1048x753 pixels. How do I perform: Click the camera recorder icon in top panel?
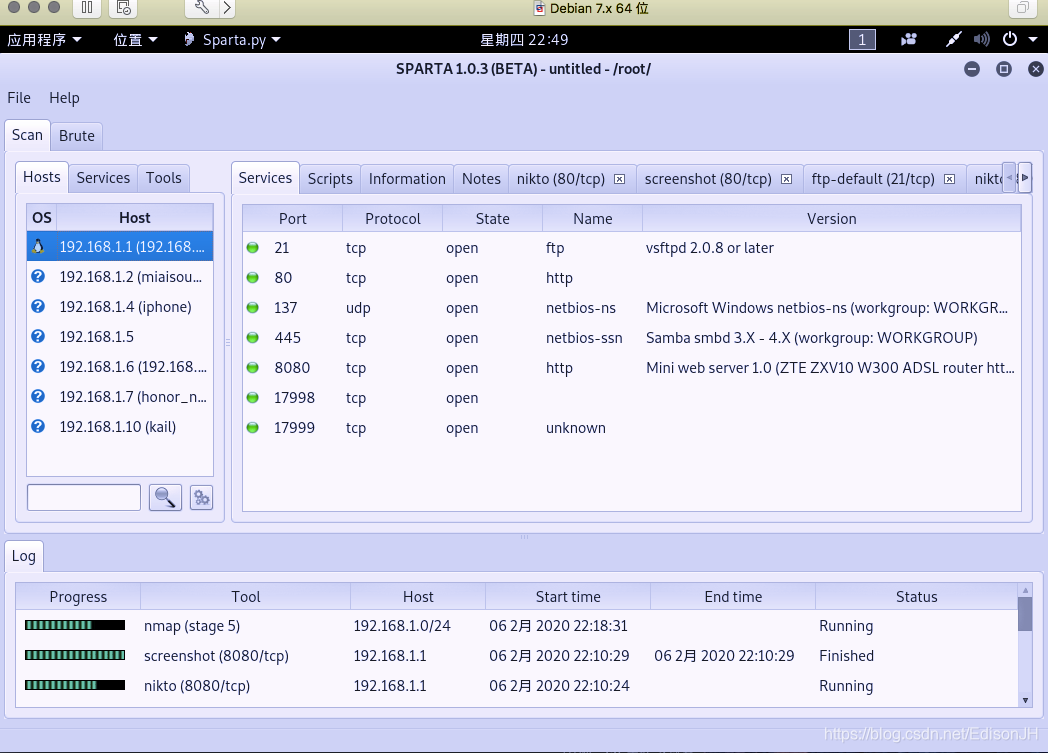[908, 39]
